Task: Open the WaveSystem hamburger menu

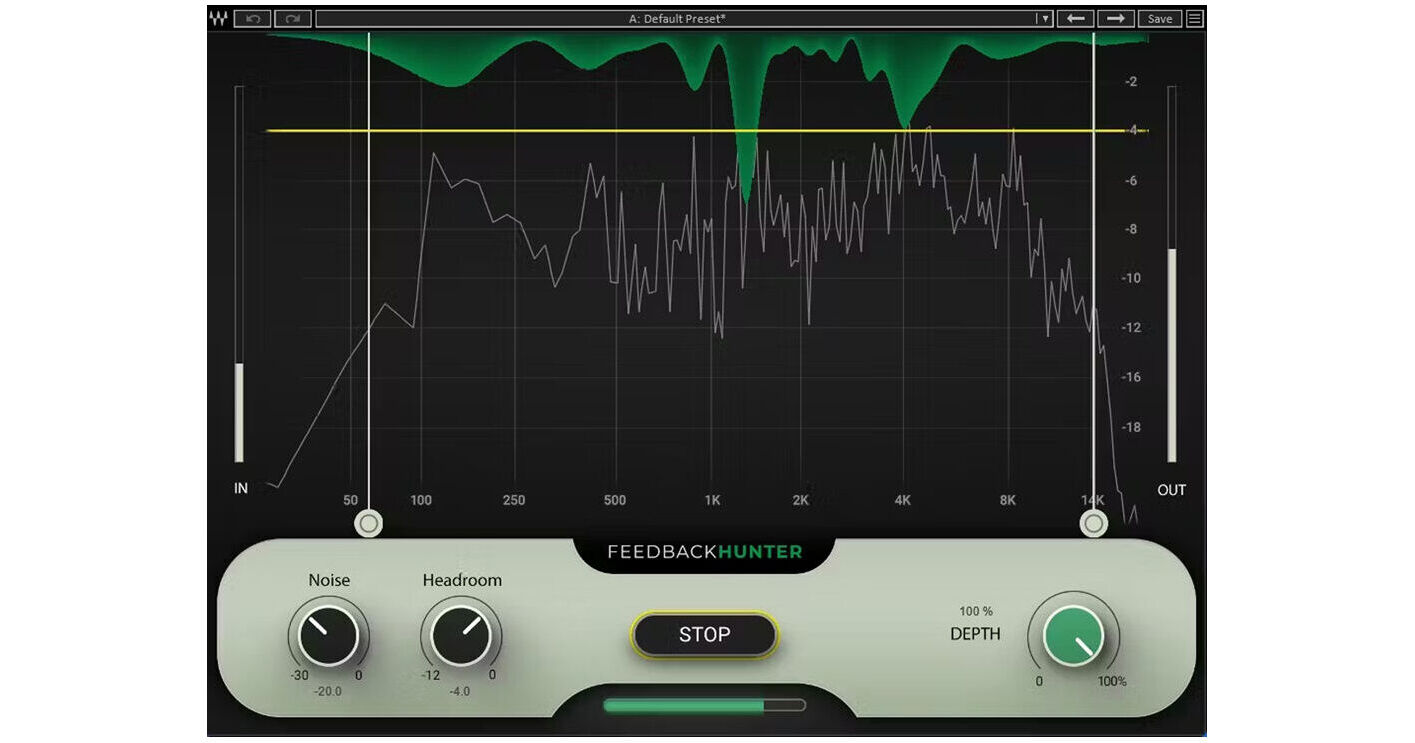Action: click(x=1193, y=17)
